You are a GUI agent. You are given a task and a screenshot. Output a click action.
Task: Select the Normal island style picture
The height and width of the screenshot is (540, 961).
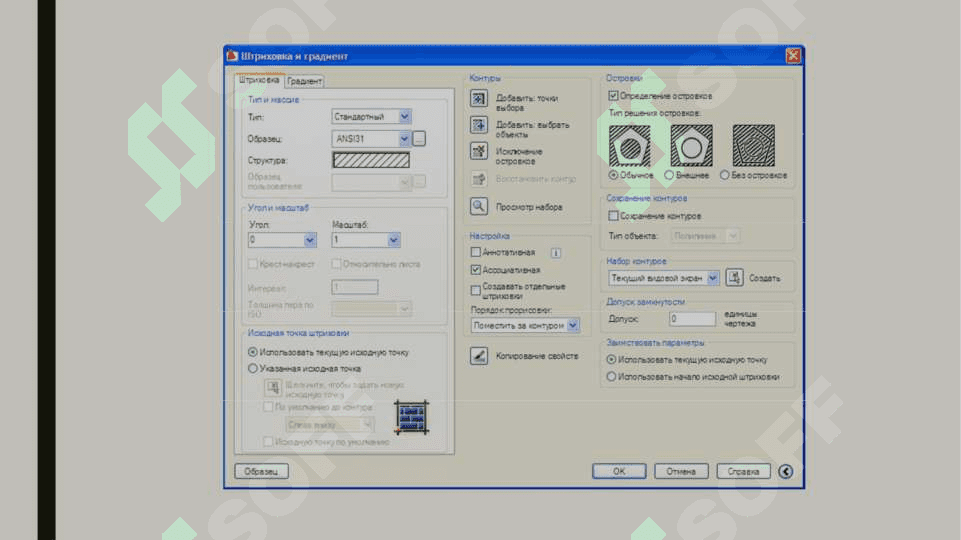point(629,145)
